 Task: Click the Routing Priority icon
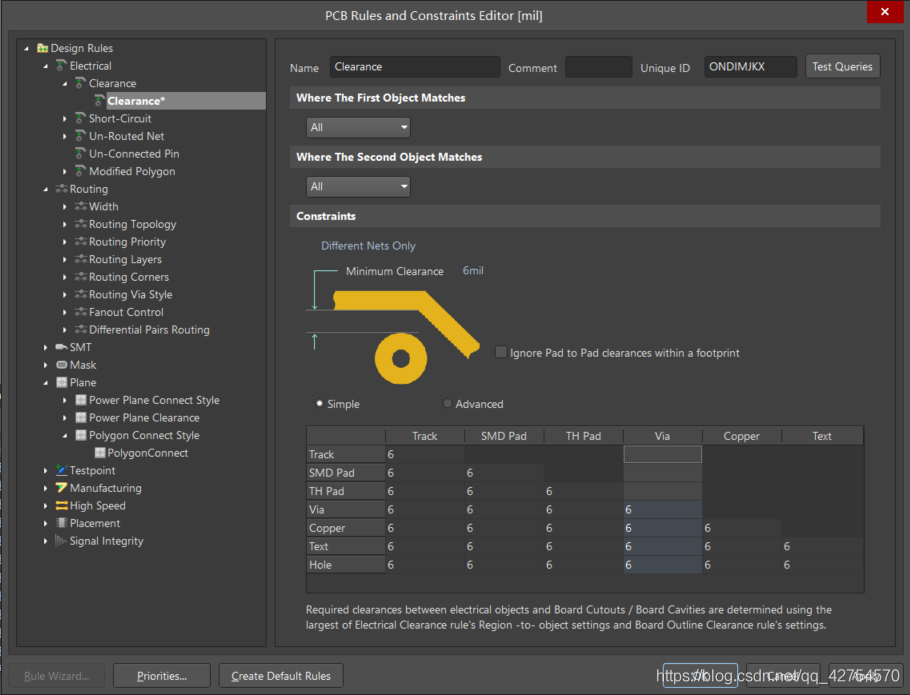point(81,241)
